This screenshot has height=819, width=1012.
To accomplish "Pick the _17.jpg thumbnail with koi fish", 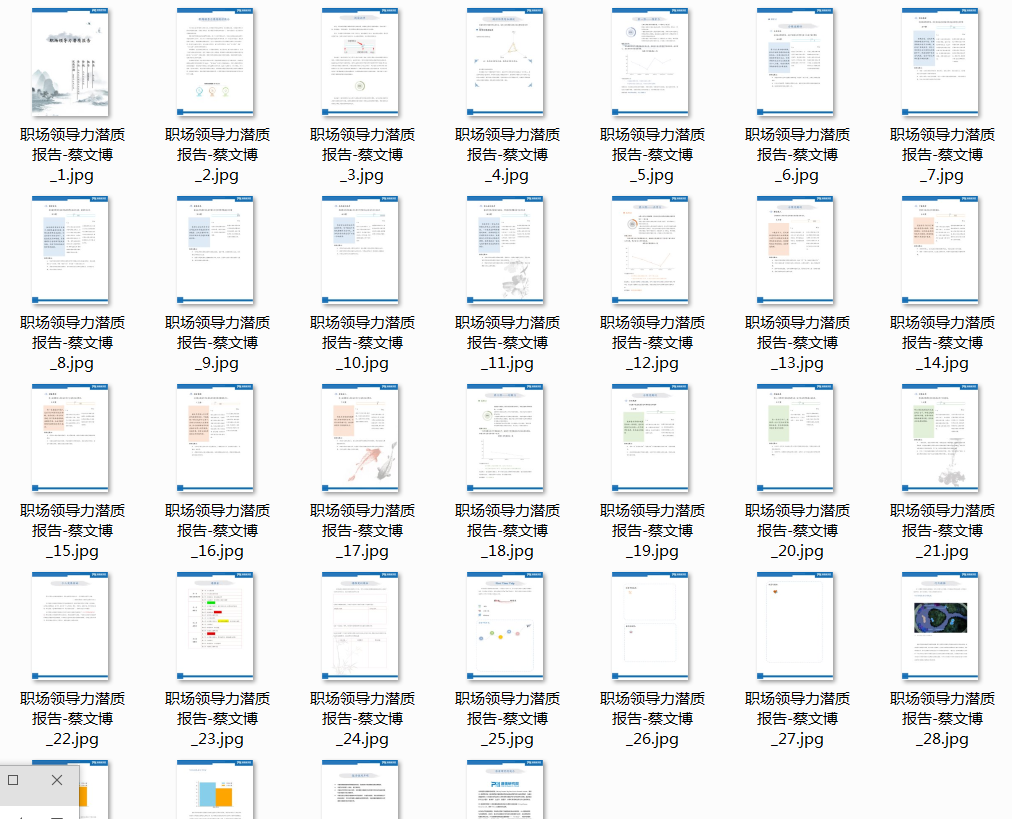I will tap(361, 438).
